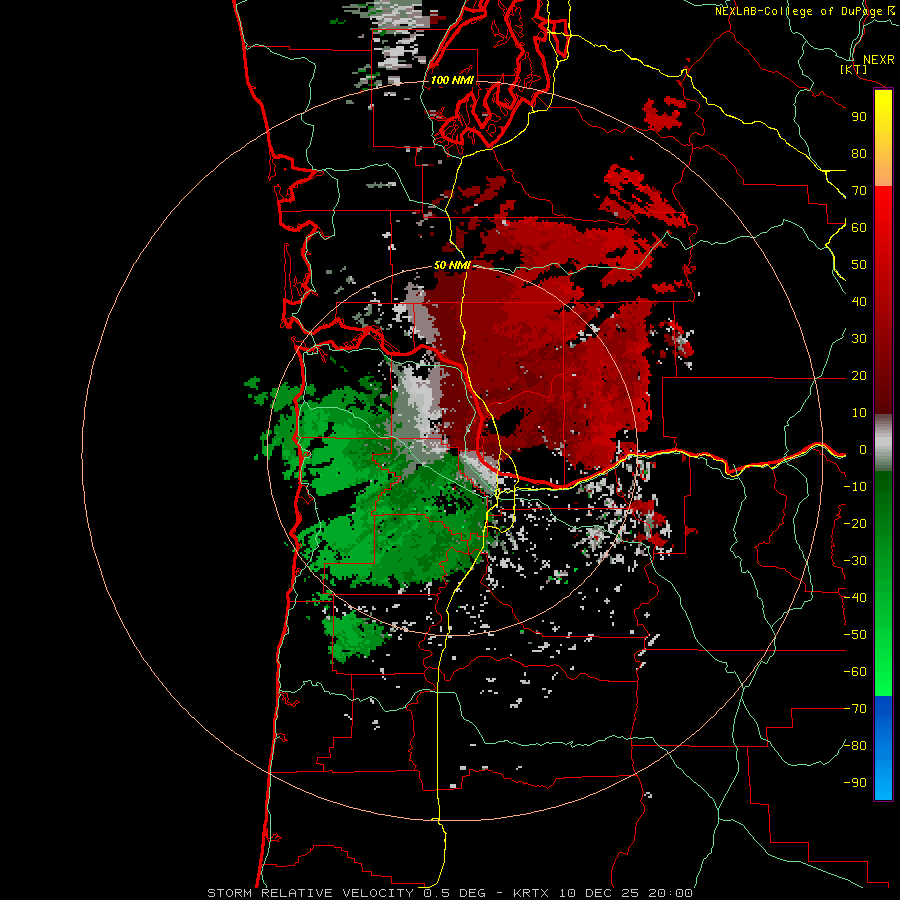The image size is (900, 900).
Task: Click the KRTX station identifier in caption
Action: pyautogui.click(x=531, y=893)
